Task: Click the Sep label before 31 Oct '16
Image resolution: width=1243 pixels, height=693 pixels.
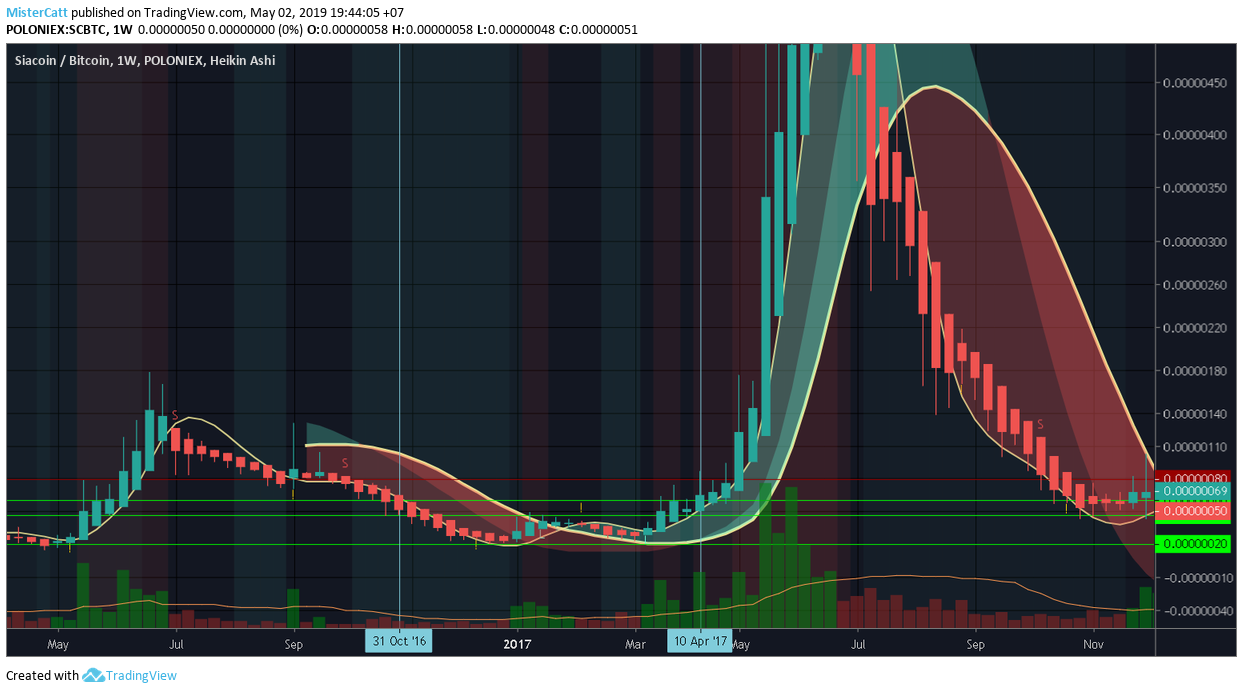Action: pos(293,645)
